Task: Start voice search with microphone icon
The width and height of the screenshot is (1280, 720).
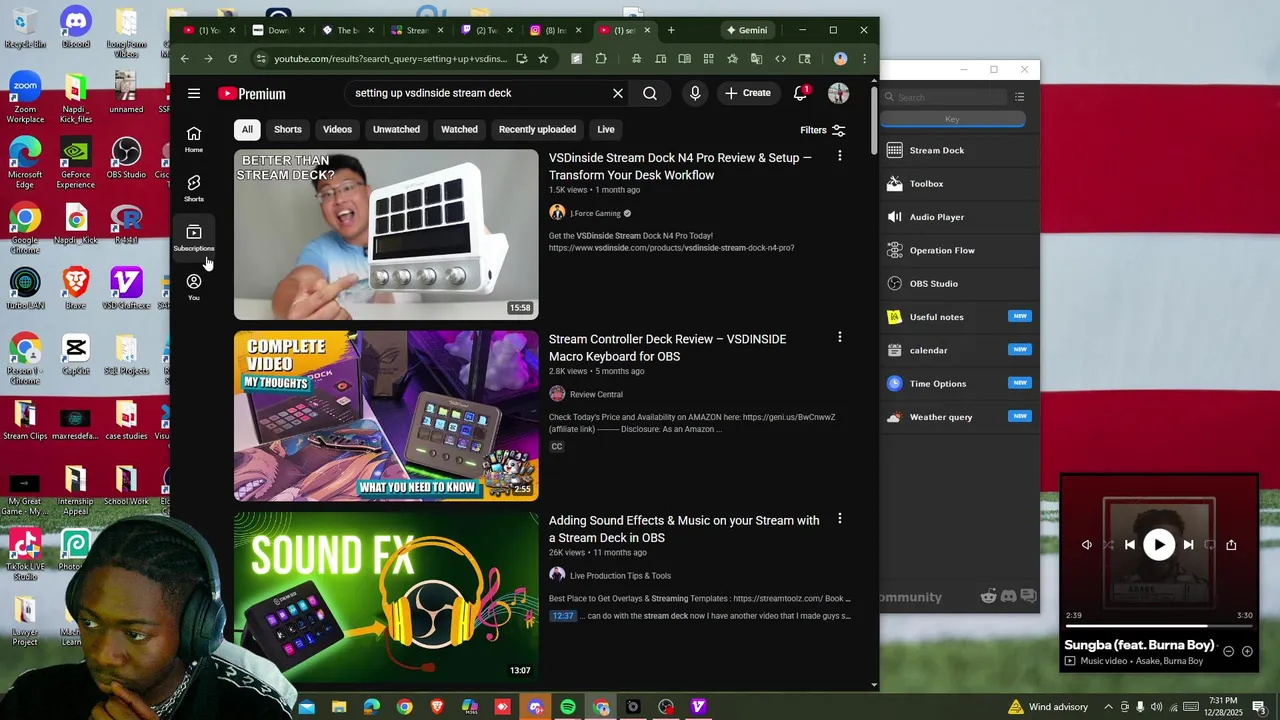Action: (x=695, y=93)
